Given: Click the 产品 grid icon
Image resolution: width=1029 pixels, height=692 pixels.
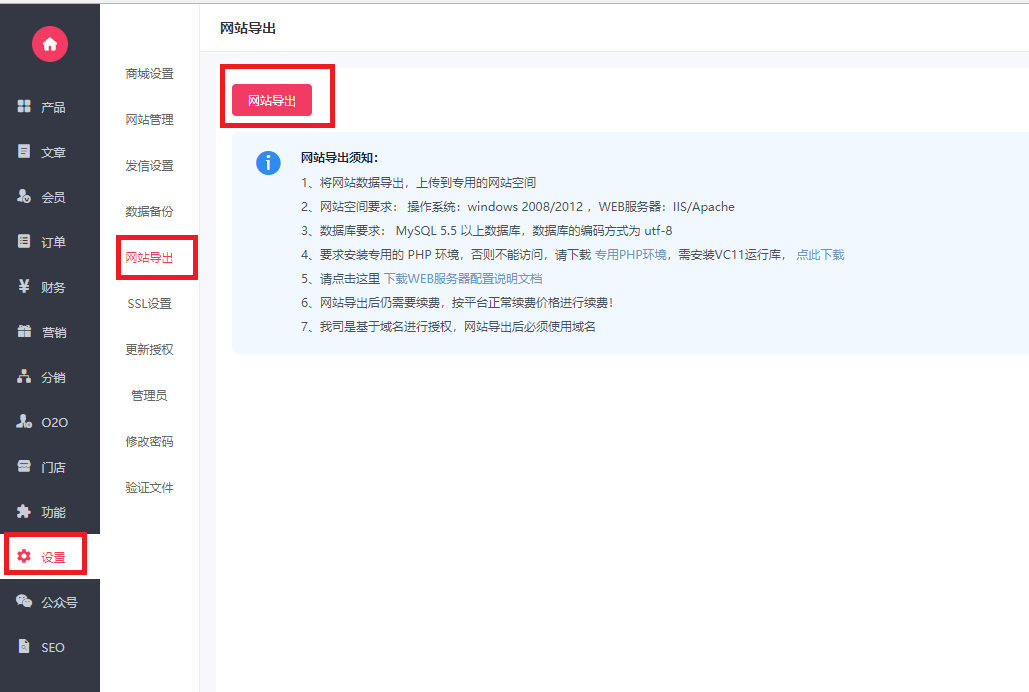Looking at the screenshot, I should (x=24, y=106).
